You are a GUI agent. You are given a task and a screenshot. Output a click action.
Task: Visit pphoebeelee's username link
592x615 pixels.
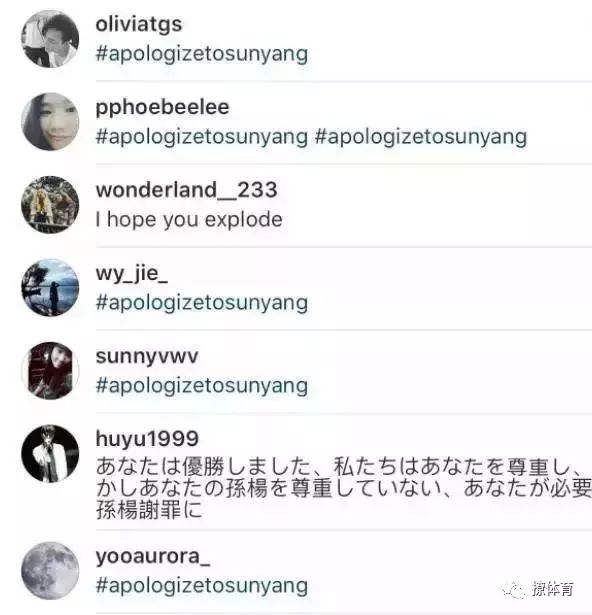[162, 107]
